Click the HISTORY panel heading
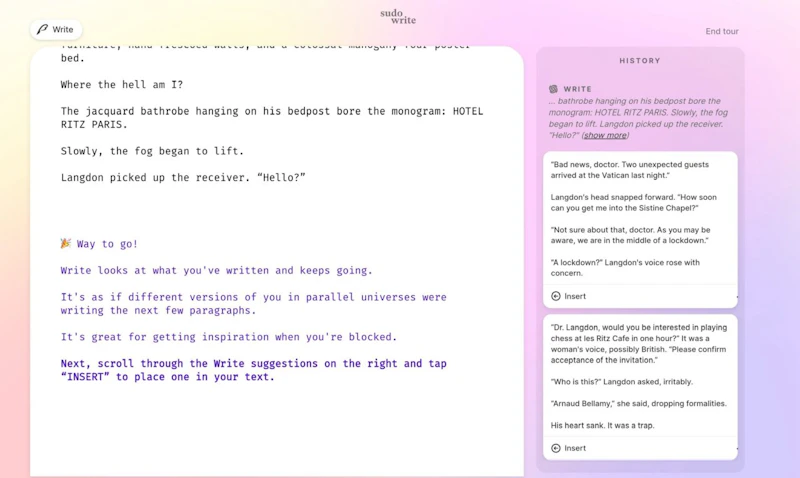800x478 pixels. point(640,61)
